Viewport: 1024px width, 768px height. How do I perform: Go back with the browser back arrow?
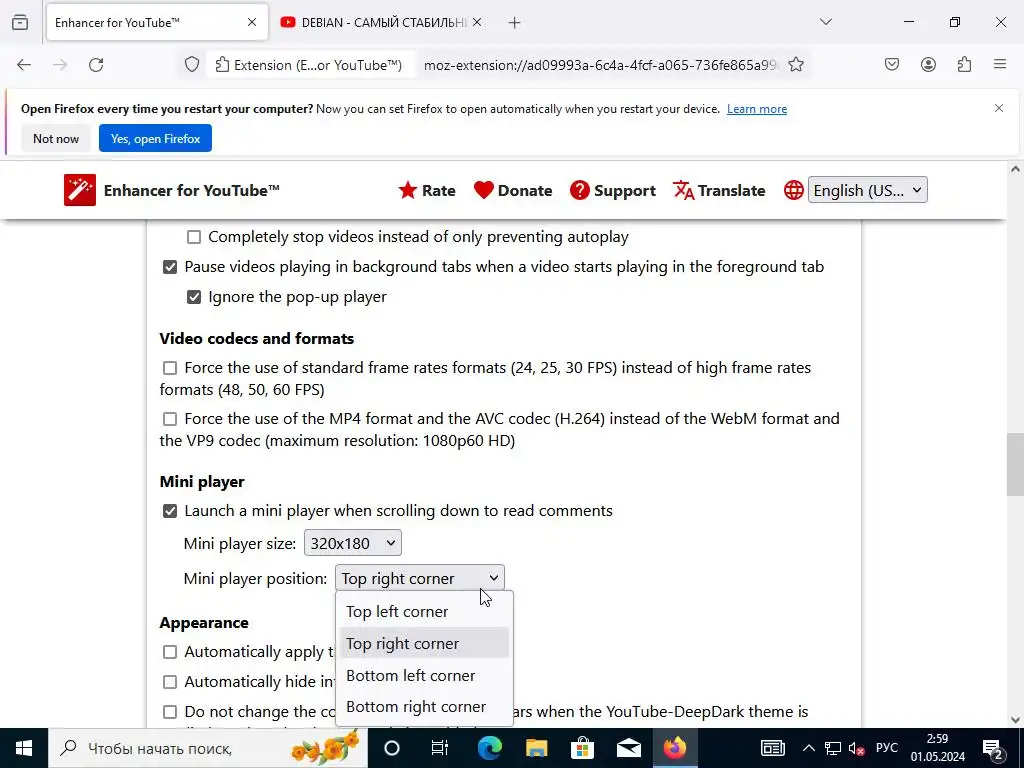tap(24, 65)
